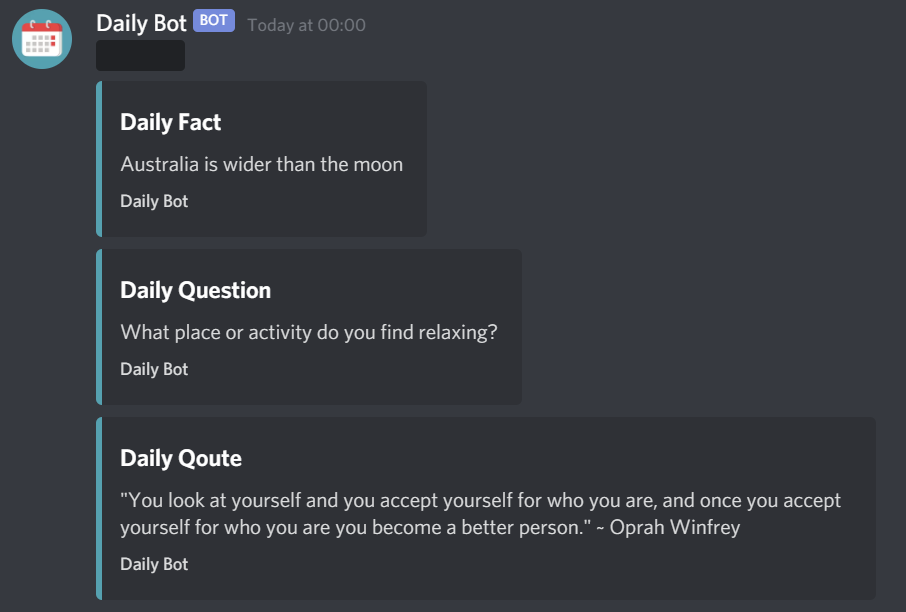906x612 pixels.
Task: Click the Daily Bot footer under Daily Qoute
Action: click(153, 564)
